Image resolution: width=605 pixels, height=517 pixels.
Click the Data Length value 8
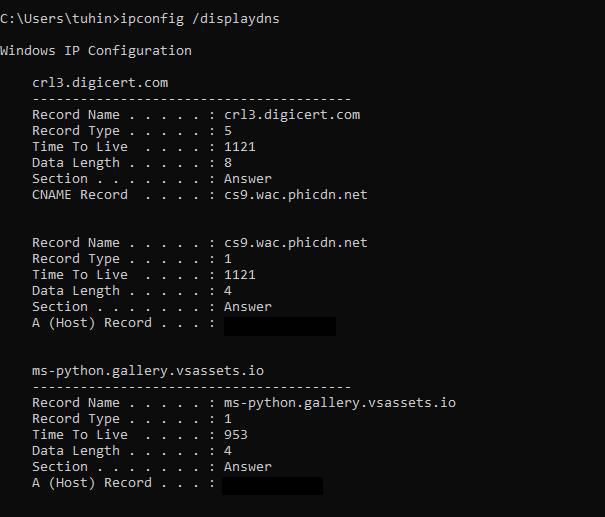pyautogui.click(x=228, y=163)
